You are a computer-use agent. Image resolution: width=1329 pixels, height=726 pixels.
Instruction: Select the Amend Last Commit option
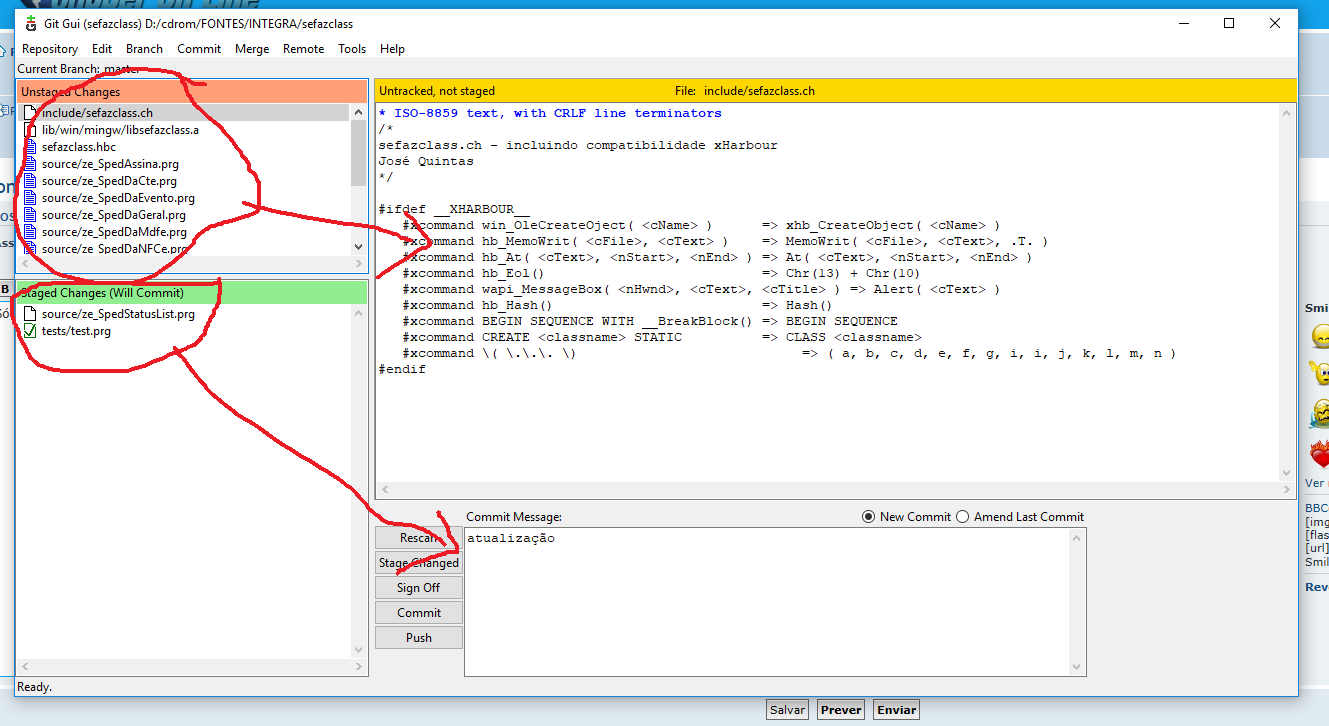tap(963, 517)
